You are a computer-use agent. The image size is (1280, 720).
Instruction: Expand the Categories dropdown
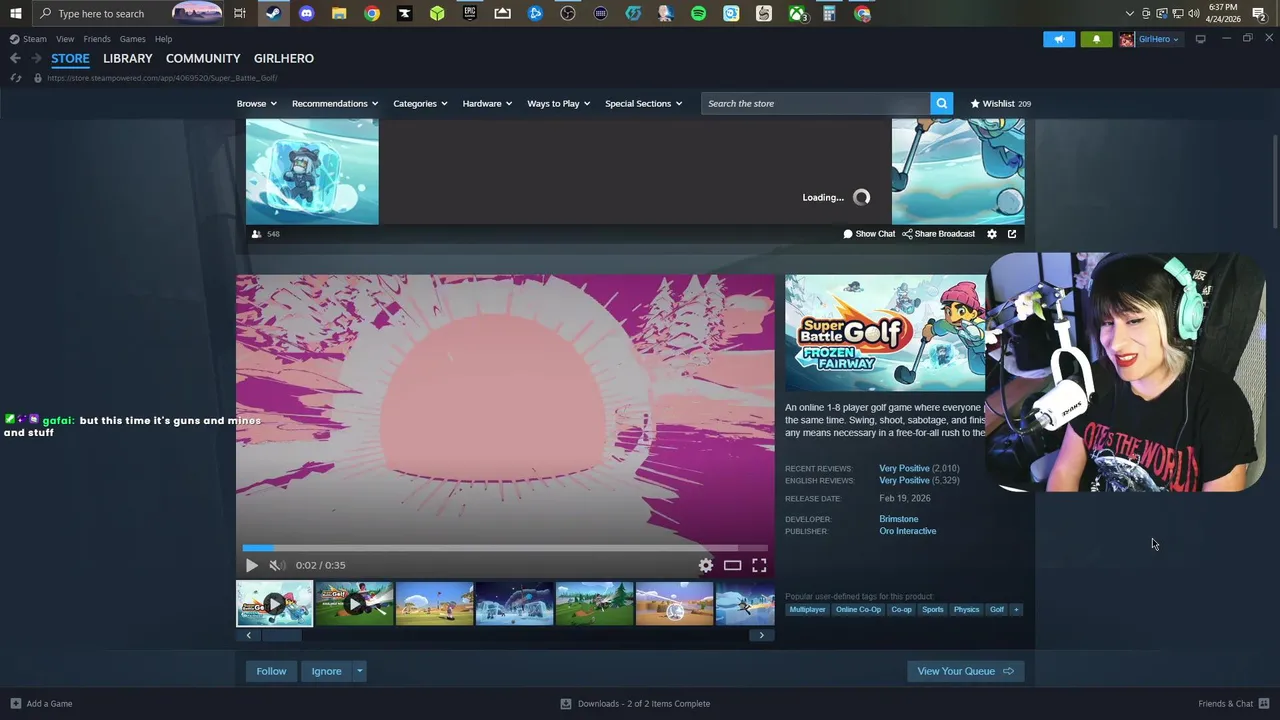coord(420,103)
